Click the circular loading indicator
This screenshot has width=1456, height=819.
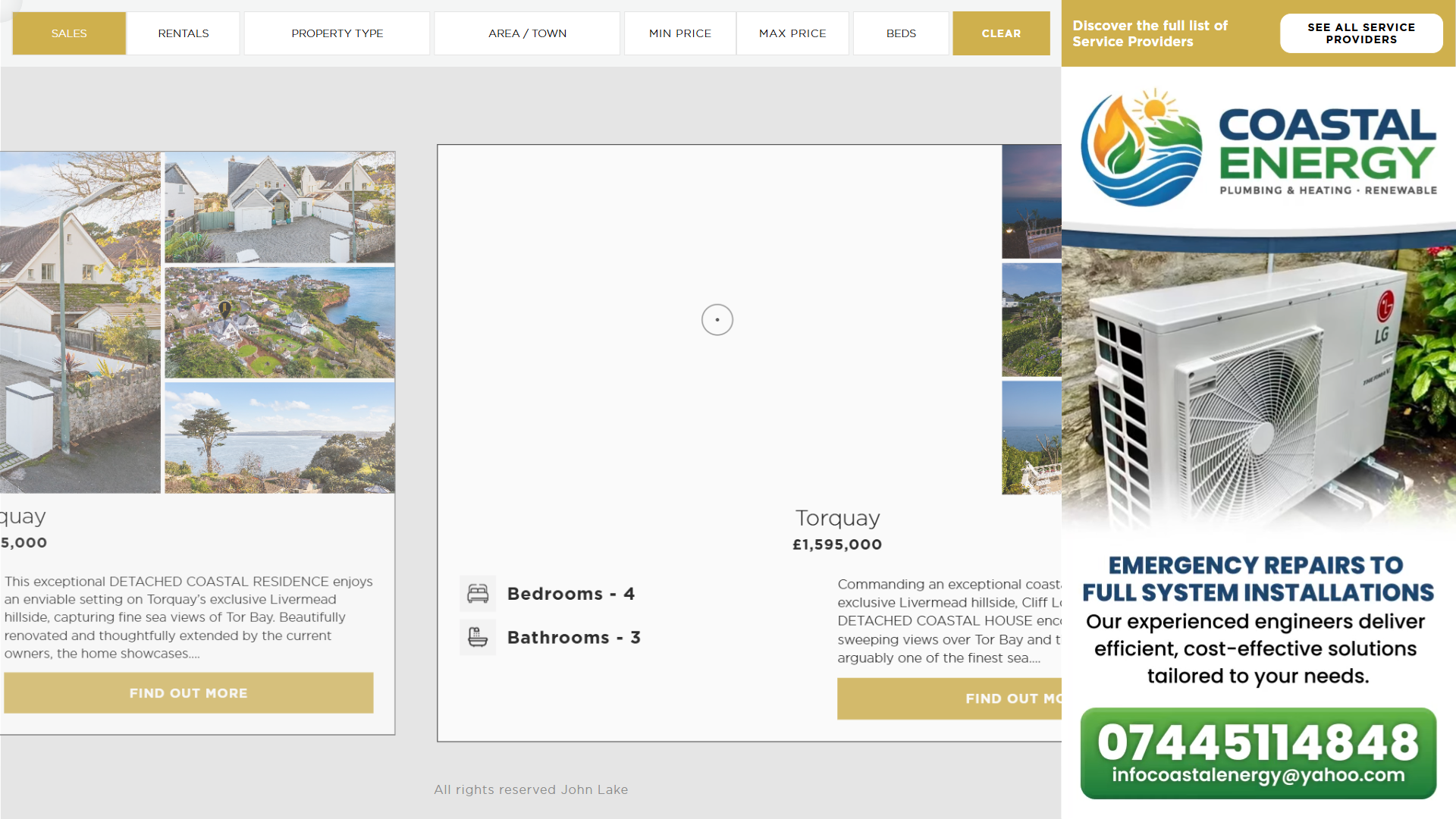717,320
